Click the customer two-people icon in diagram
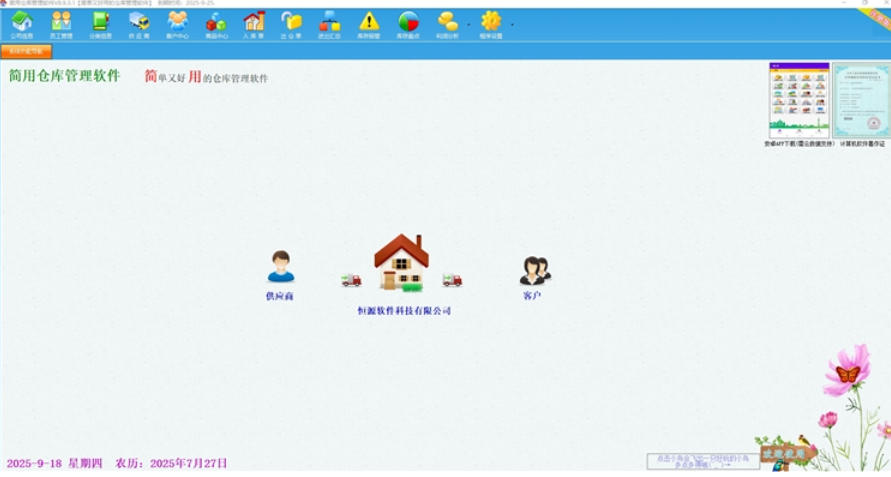 coord(535,271)
